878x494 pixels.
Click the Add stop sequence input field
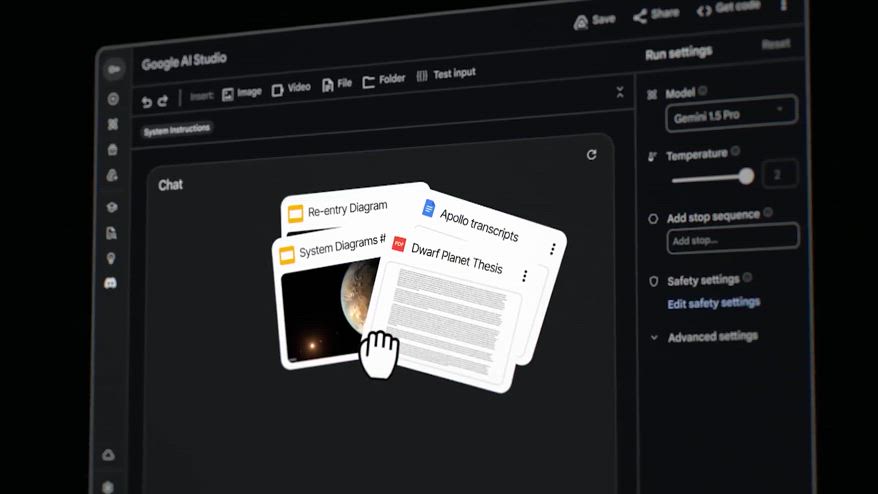[732, 238]
